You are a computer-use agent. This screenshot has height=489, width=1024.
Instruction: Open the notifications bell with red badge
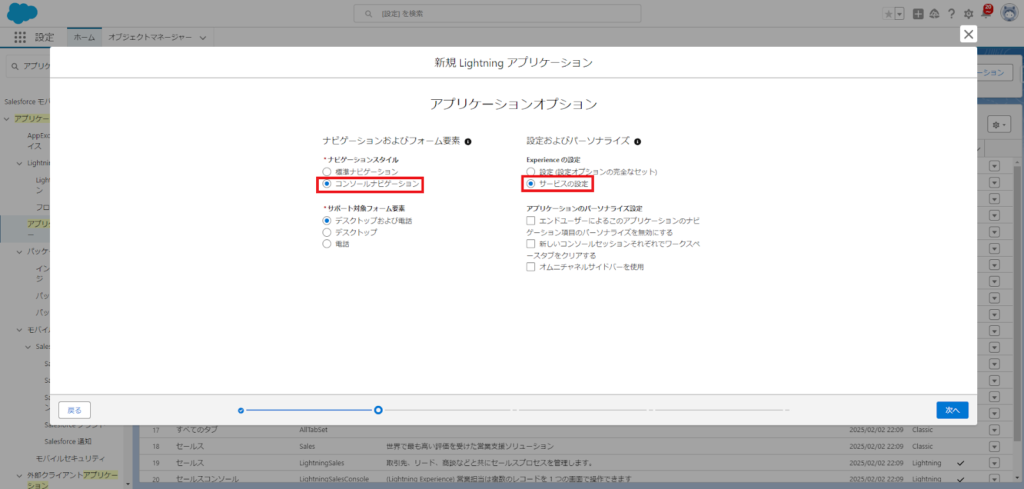point(986,12)
